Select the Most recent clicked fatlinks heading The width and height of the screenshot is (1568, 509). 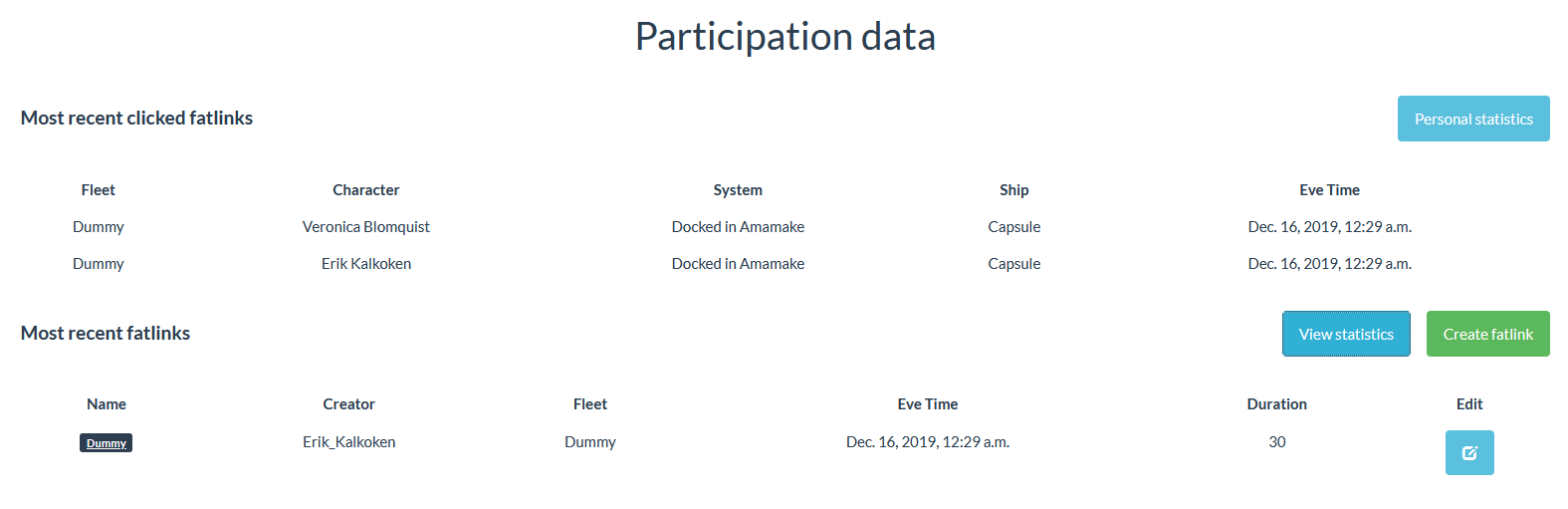[136, 118]
